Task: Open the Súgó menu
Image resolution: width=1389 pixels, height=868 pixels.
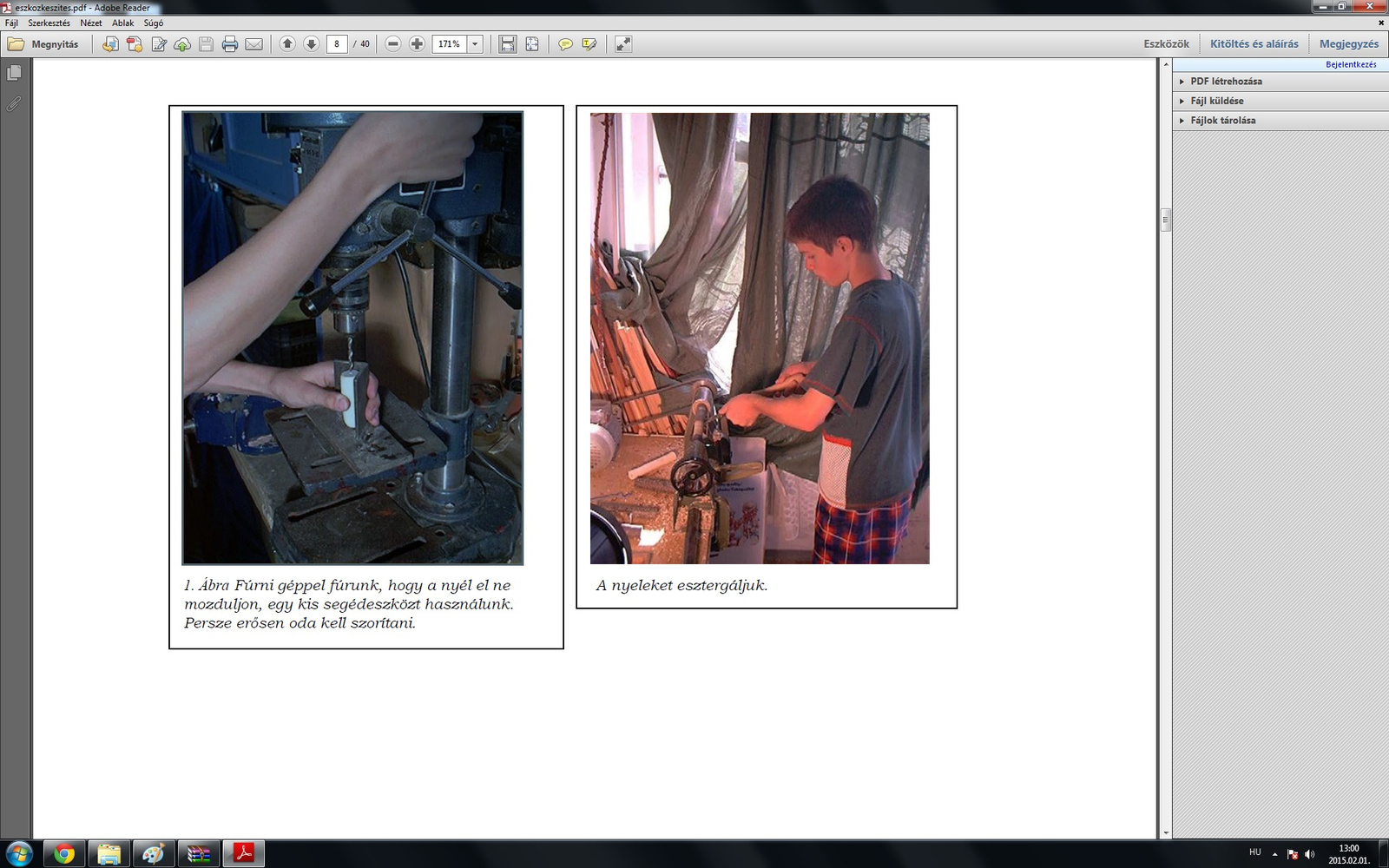Action: [154, 23]
